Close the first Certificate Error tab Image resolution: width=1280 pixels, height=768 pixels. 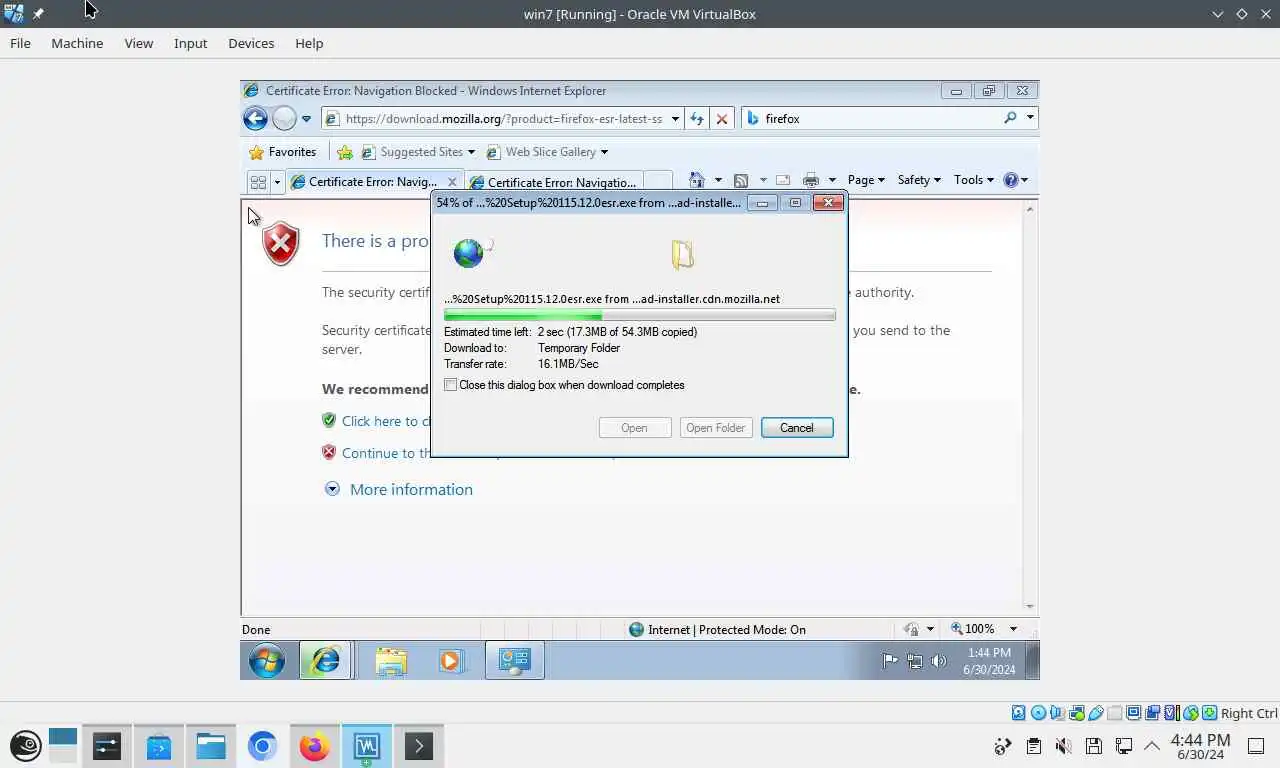click(452, 182)
